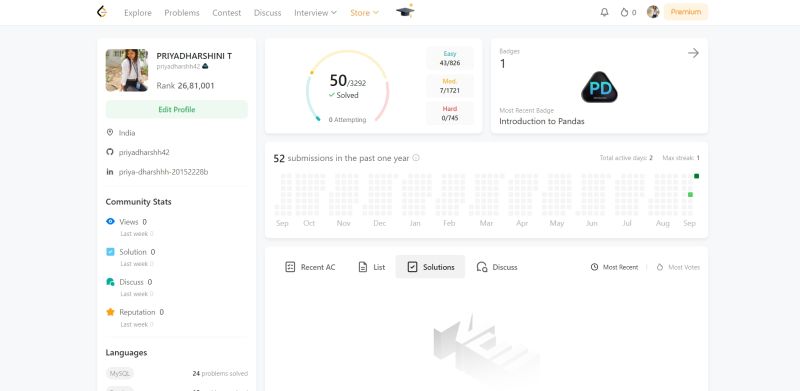The image size is (800, 391).
Task: Click the submissions info icon
Action: tap(416, 158)
